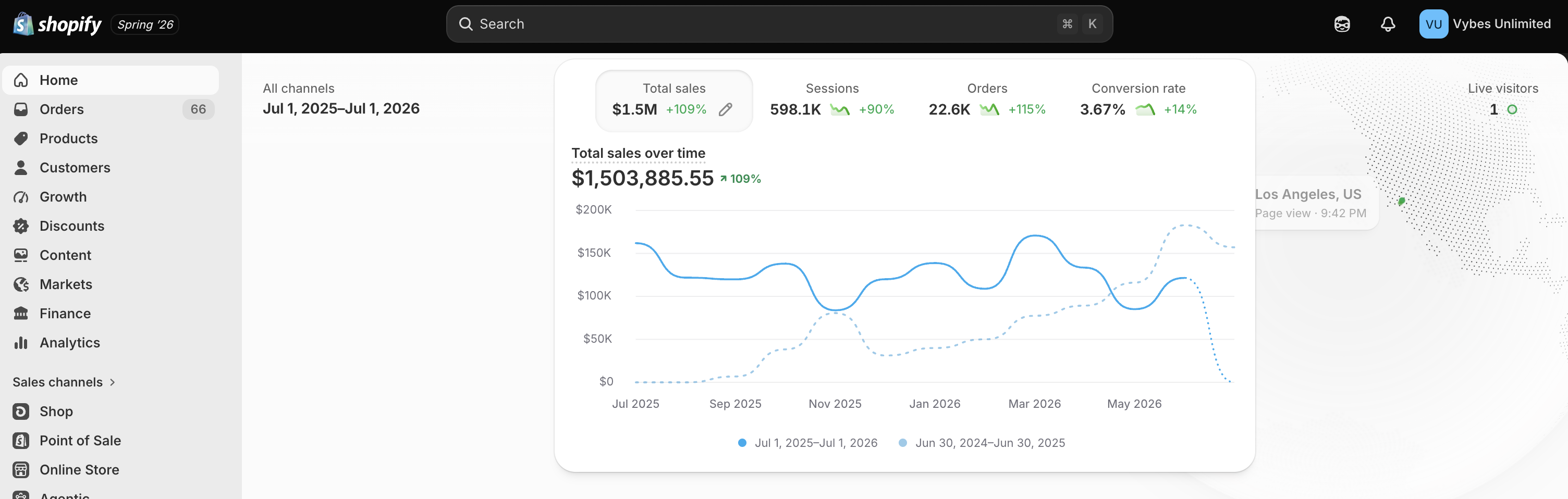This screenshot has height=499, width=1568.
Task: Click the Markets globe icon
Action: pos(21,285)
